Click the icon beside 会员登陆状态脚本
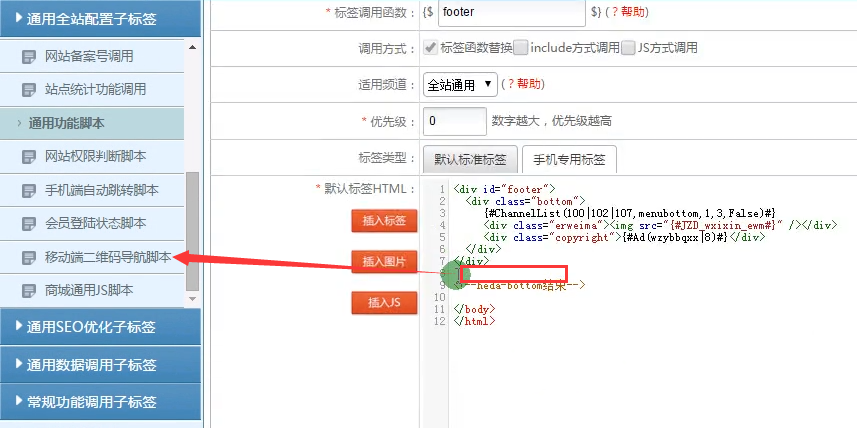The height and width of the screenshot is (428, 857). click(29, 223)
